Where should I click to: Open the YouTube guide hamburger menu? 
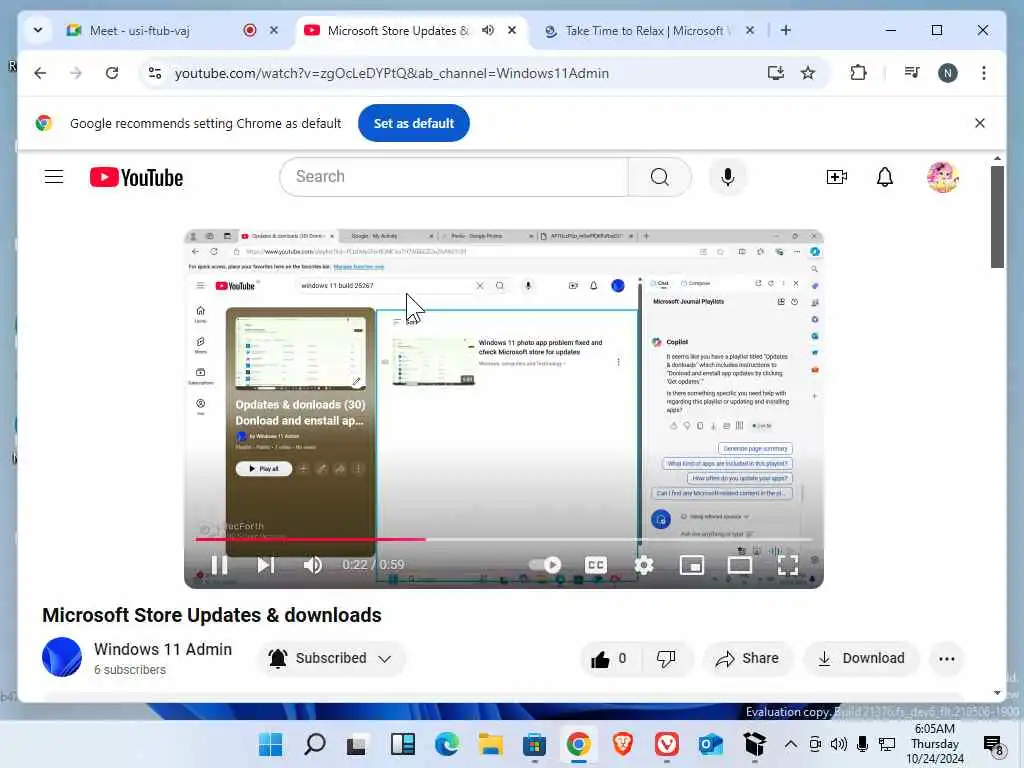coord(54,177)
